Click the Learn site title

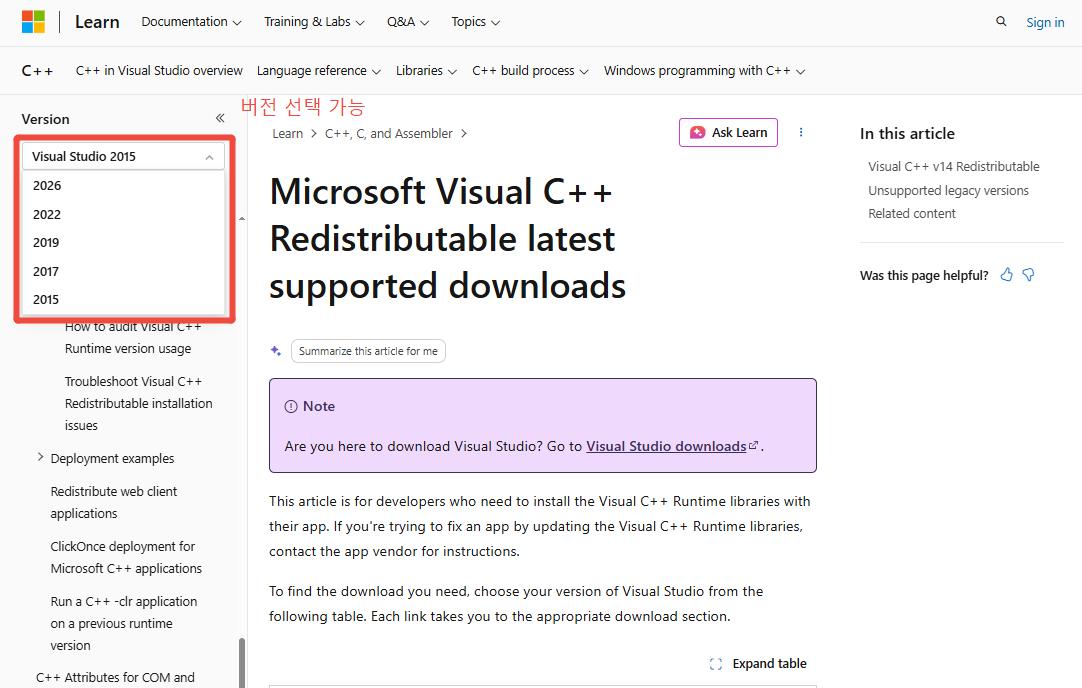pyautogui.click(x=97, y=22)
